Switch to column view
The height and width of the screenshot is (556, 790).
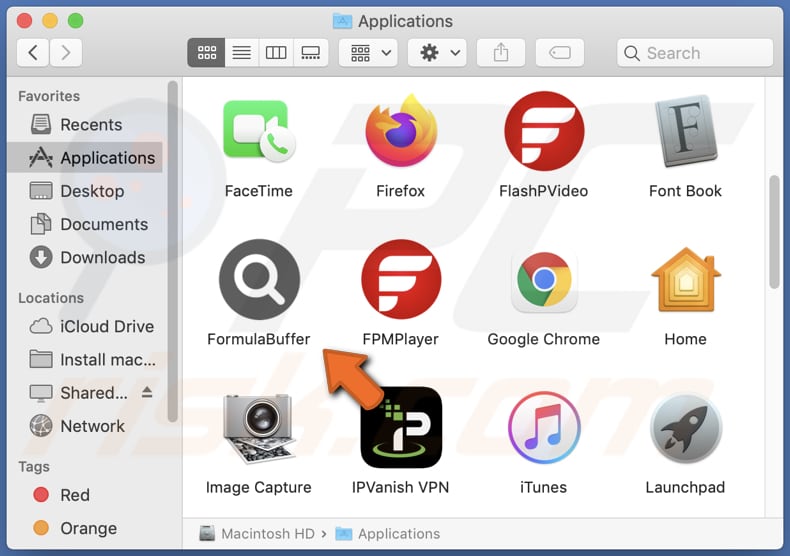(276, 52)
